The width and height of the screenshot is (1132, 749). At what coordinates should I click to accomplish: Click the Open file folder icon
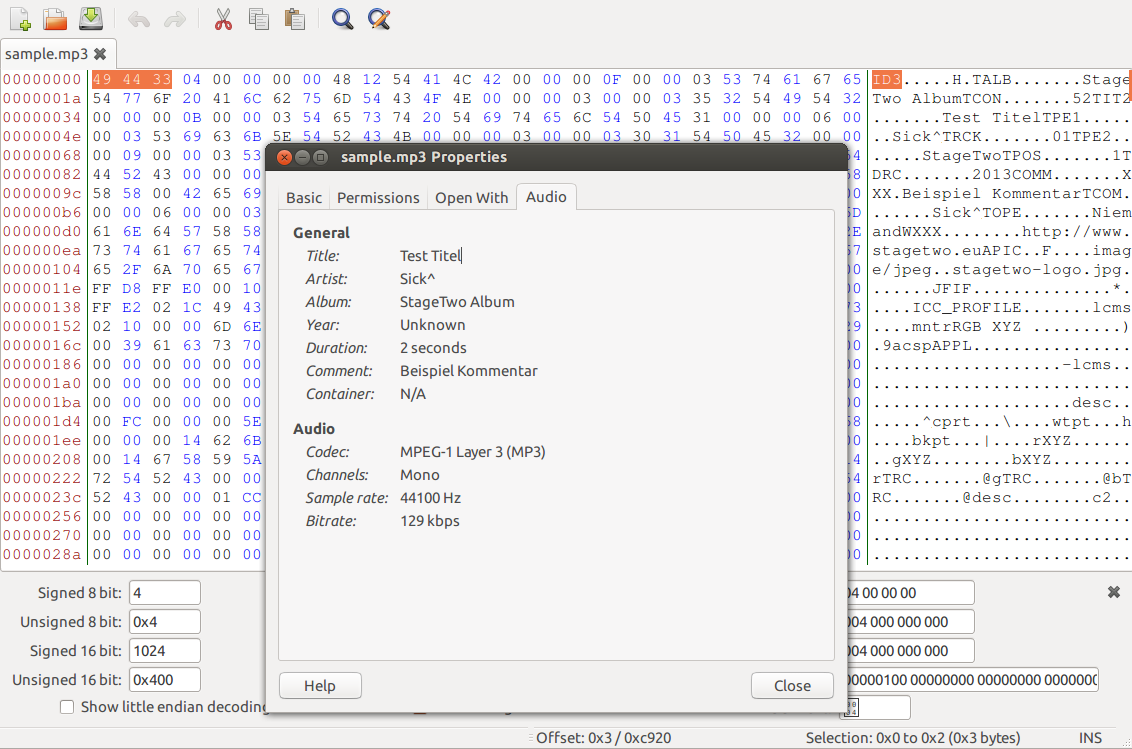pyautogui.click(x=55, y=18)
